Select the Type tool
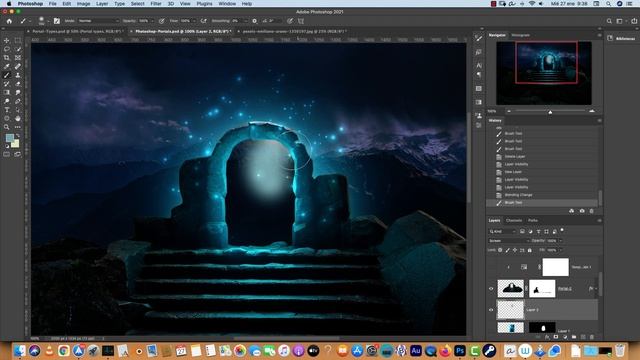The height and width of the screenshot is (360, 640). pyautogui.click(x=7, y=110)
